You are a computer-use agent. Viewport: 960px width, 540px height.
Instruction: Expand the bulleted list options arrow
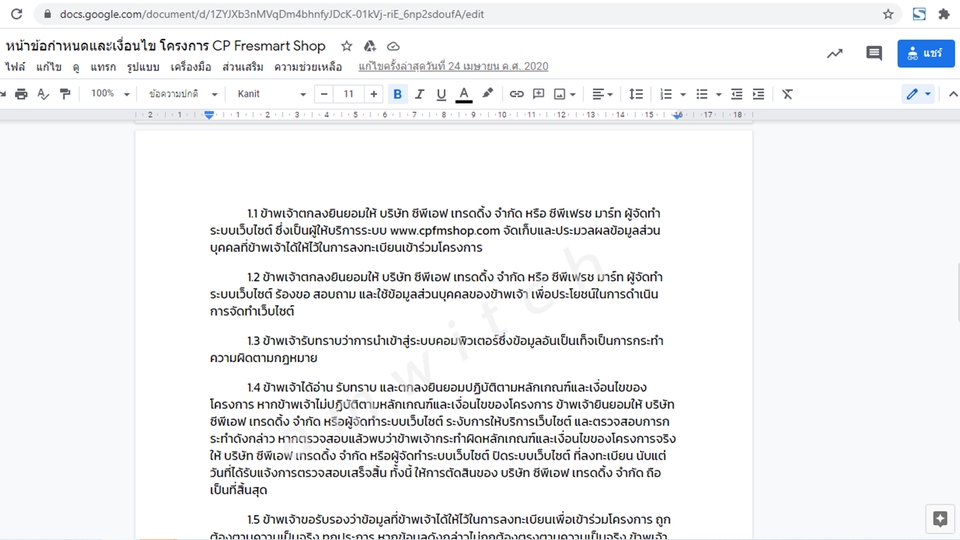[718, 95]
